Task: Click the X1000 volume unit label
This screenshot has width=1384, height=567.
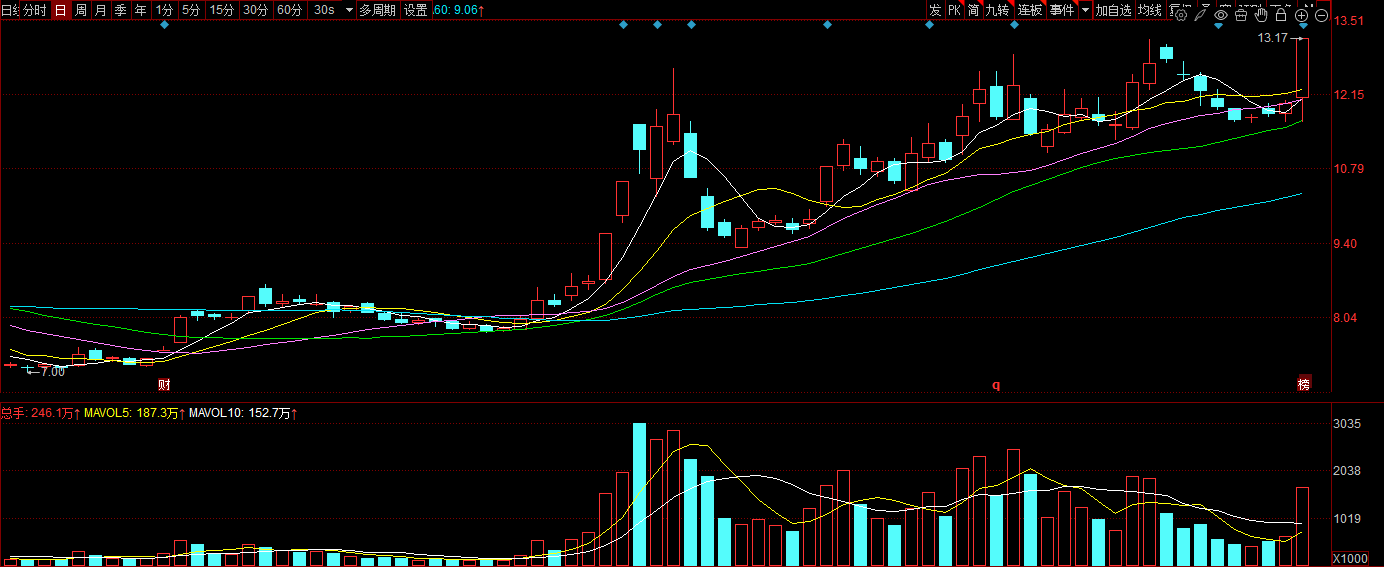Action: click(x=1349, y=558)
